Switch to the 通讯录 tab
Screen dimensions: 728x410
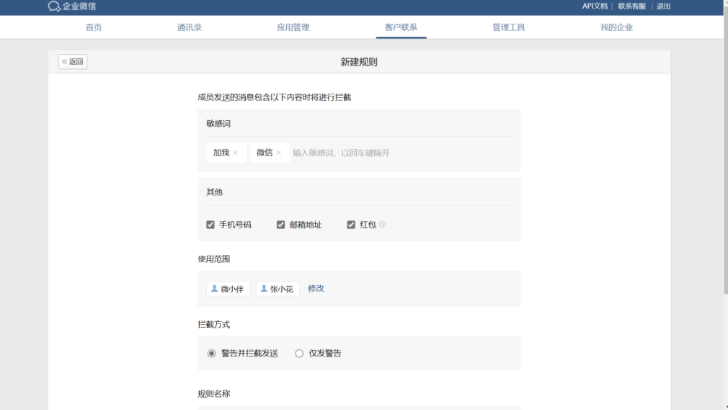point(189,27)
